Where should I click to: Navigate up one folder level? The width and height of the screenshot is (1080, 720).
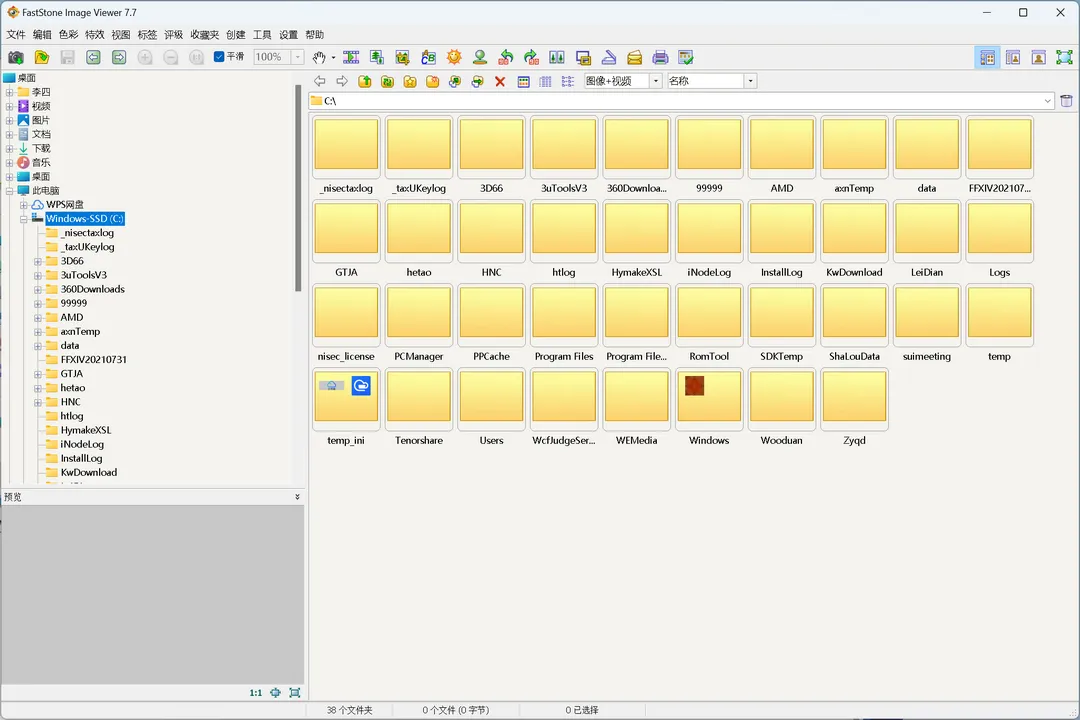[x=364, y=80]
